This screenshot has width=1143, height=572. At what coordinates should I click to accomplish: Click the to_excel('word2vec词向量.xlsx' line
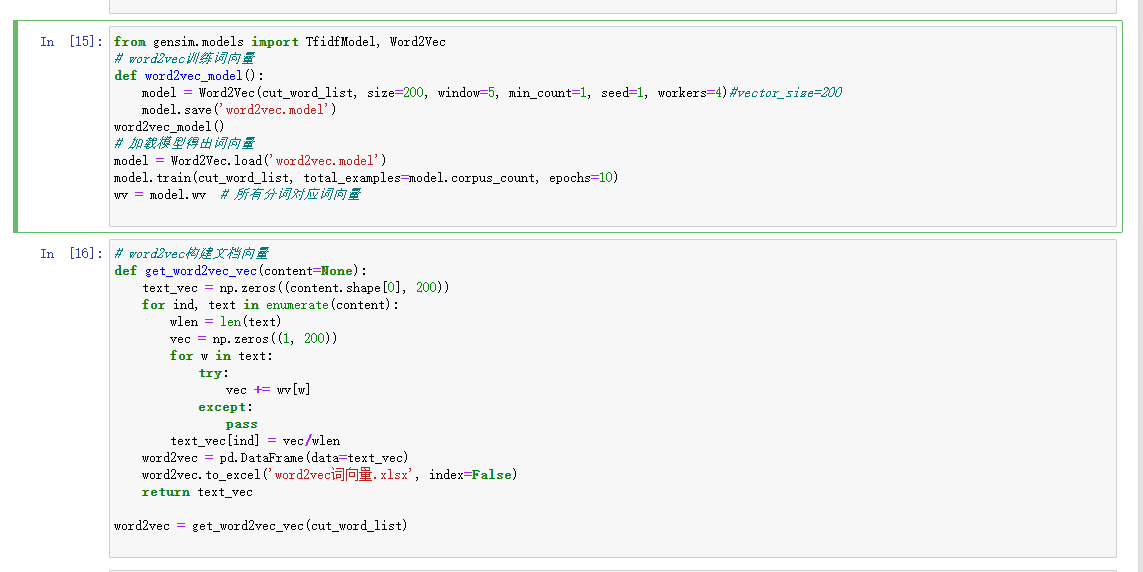329,474
